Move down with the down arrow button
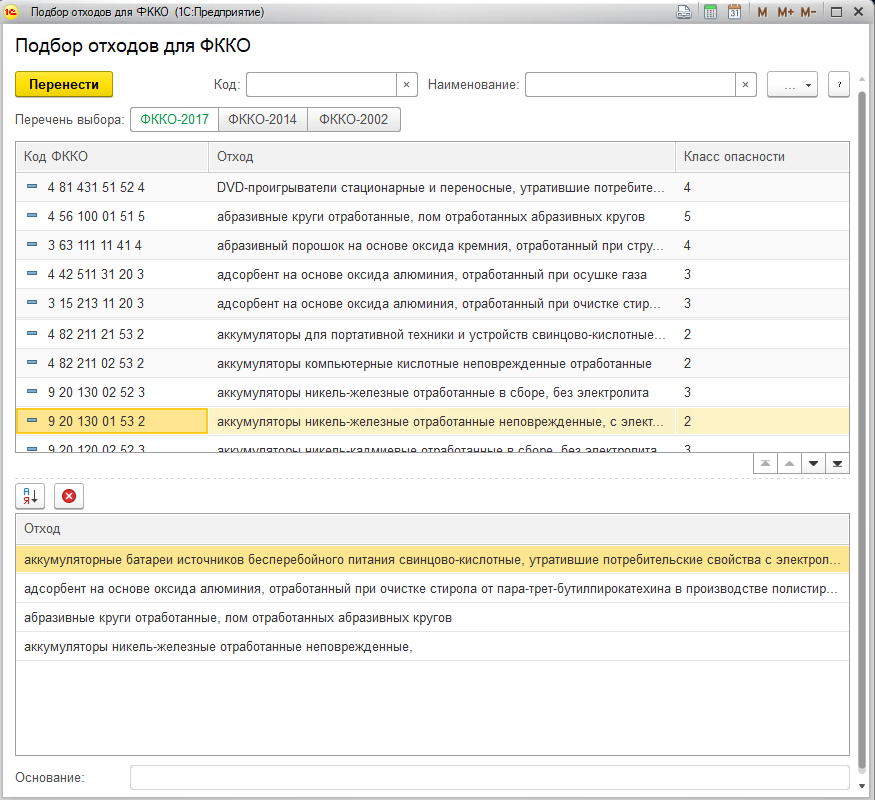875x800 pixels. click(x=814, y=464)
